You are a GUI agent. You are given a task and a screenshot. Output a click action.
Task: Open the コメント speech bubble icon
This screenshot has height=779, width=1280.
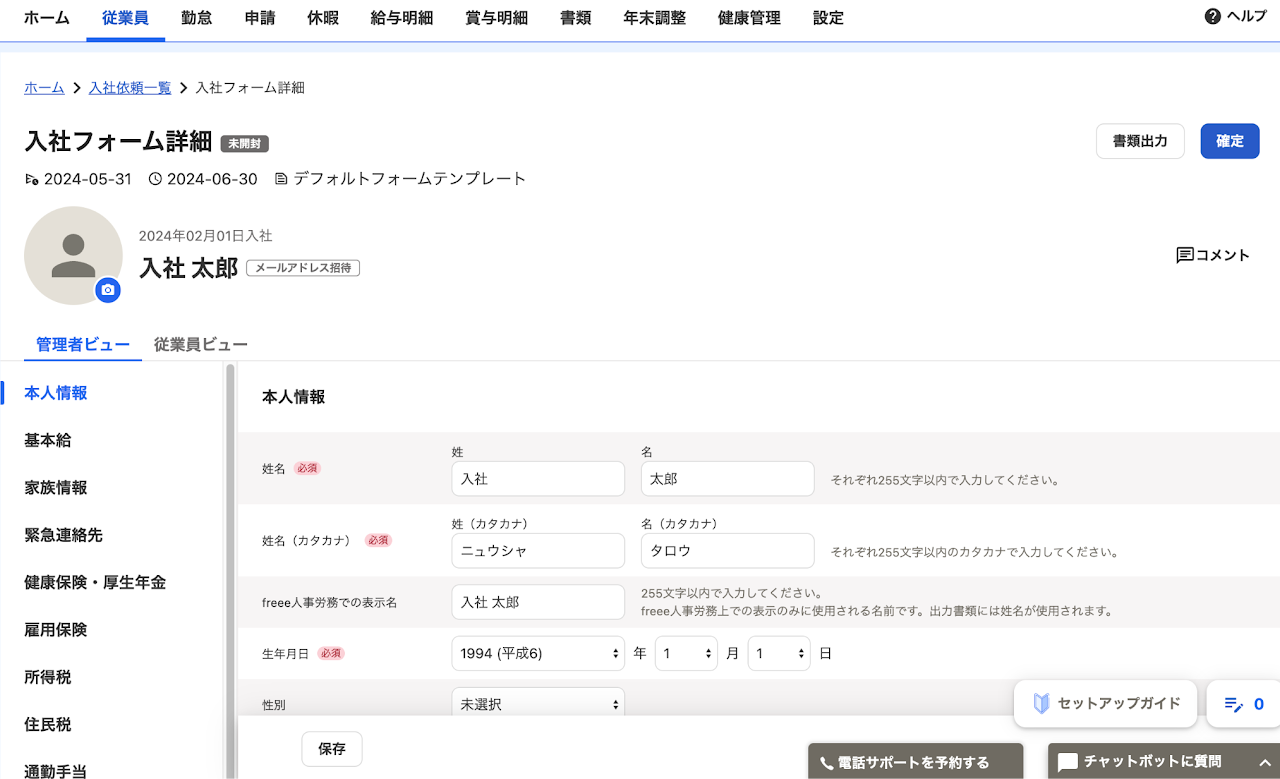coord(1184,255)
